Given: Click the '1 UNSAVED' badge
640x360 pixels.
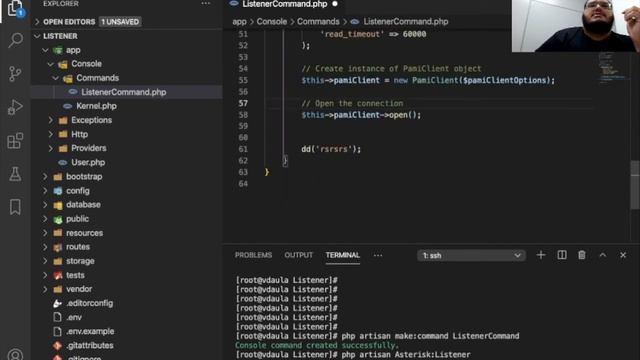Looking at the screenshot, I should coord(120,22).
